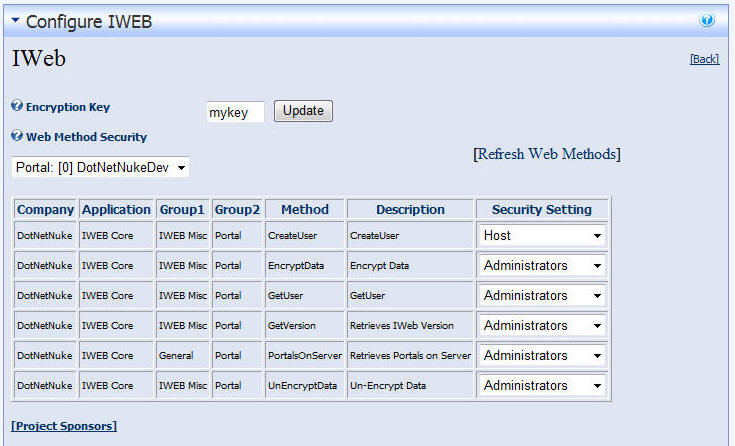Click the Back link
The height and width of the screenshot is (446, 735).
click(704, 59)
